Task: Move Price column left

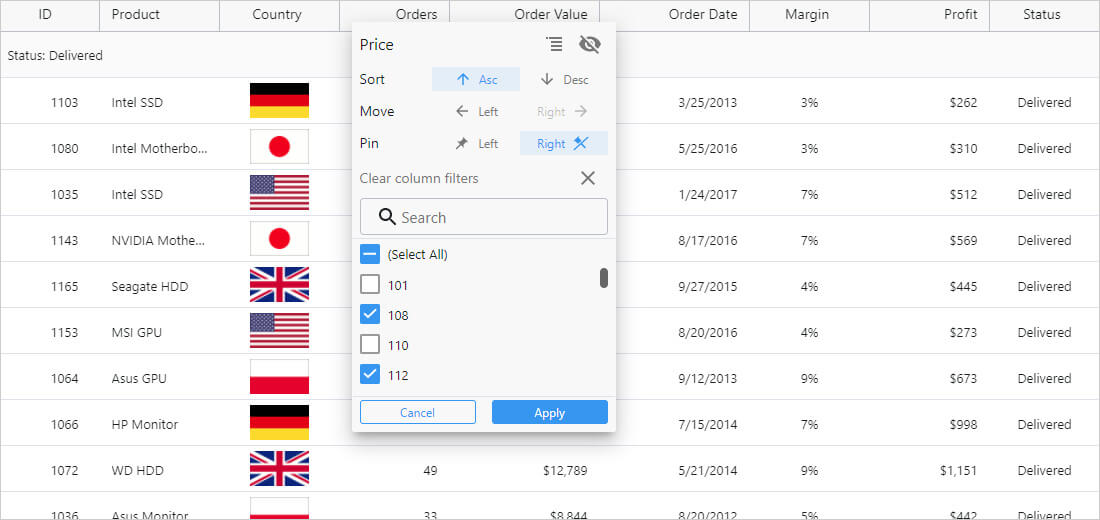Action: coord(476,112)
